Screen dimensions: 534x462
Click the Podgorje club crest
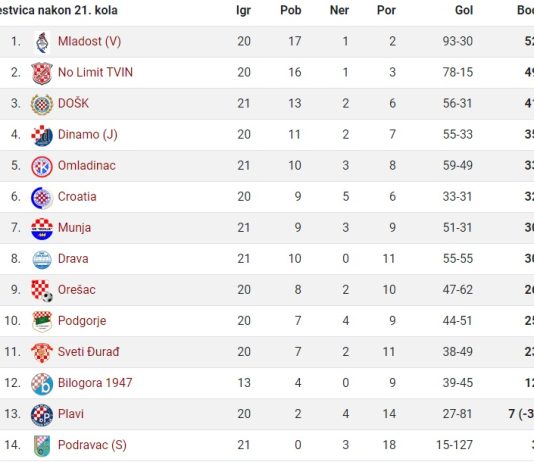[42, 321]
